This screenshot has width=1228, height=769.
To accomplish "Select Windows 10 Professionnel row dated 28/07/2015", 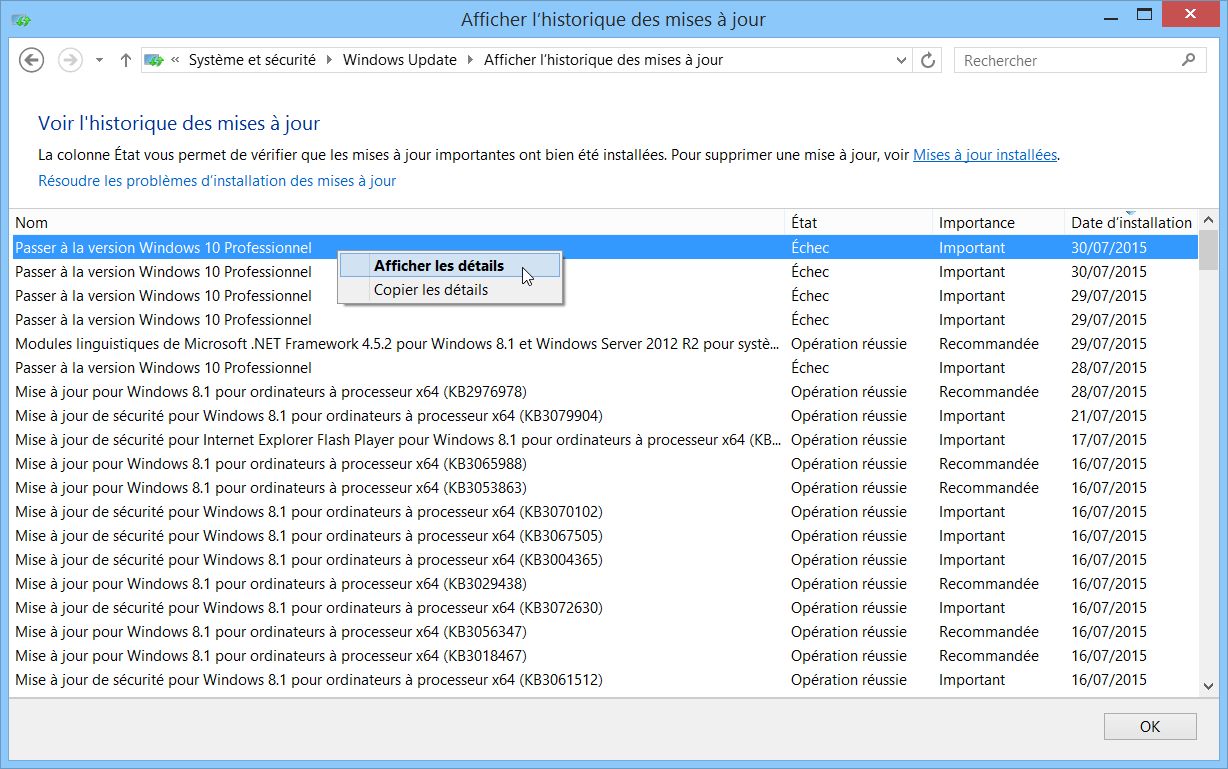I will [605, 368].
